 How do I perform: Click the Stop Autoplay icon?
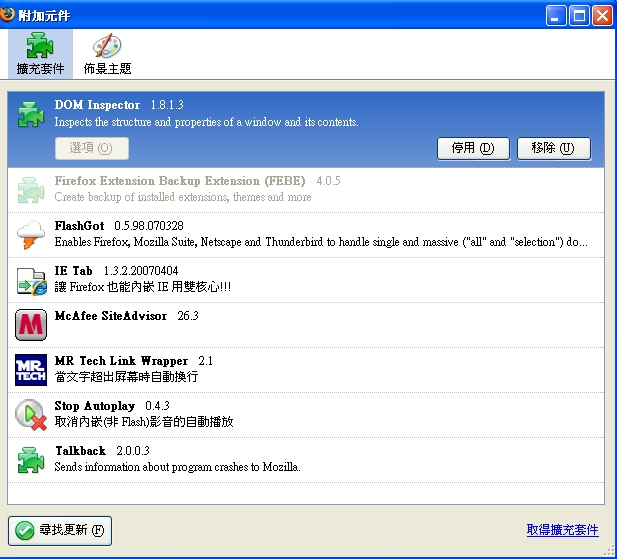[31, 415]
